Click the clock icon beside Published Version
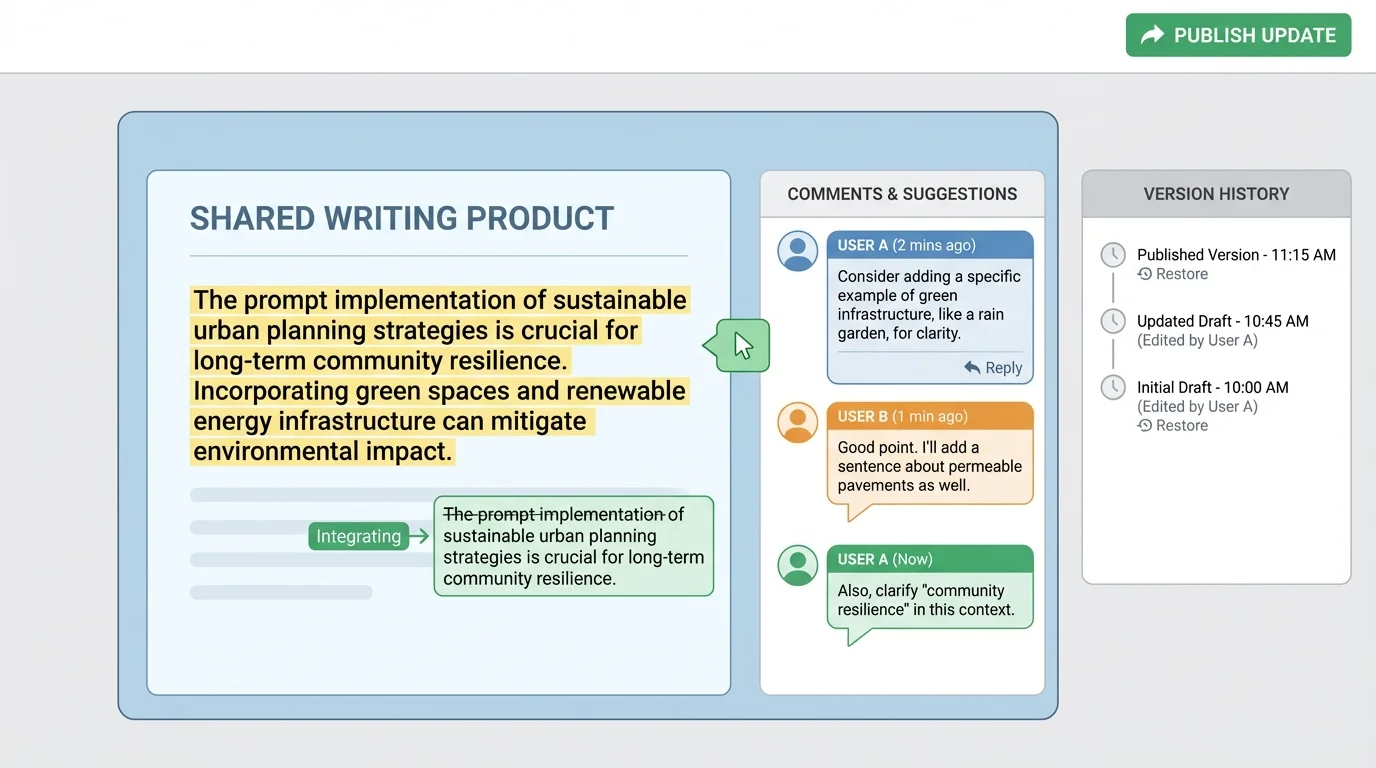The width and height of the screenshot is (1376, 768). click(1112, 255)
